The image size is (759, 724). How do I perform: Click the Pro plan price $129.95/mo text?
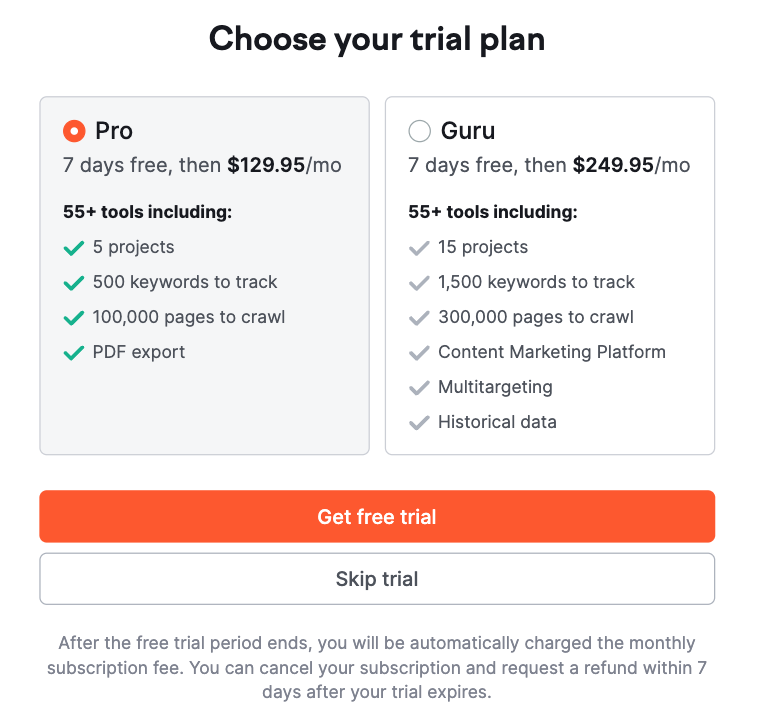pos(284,165)
